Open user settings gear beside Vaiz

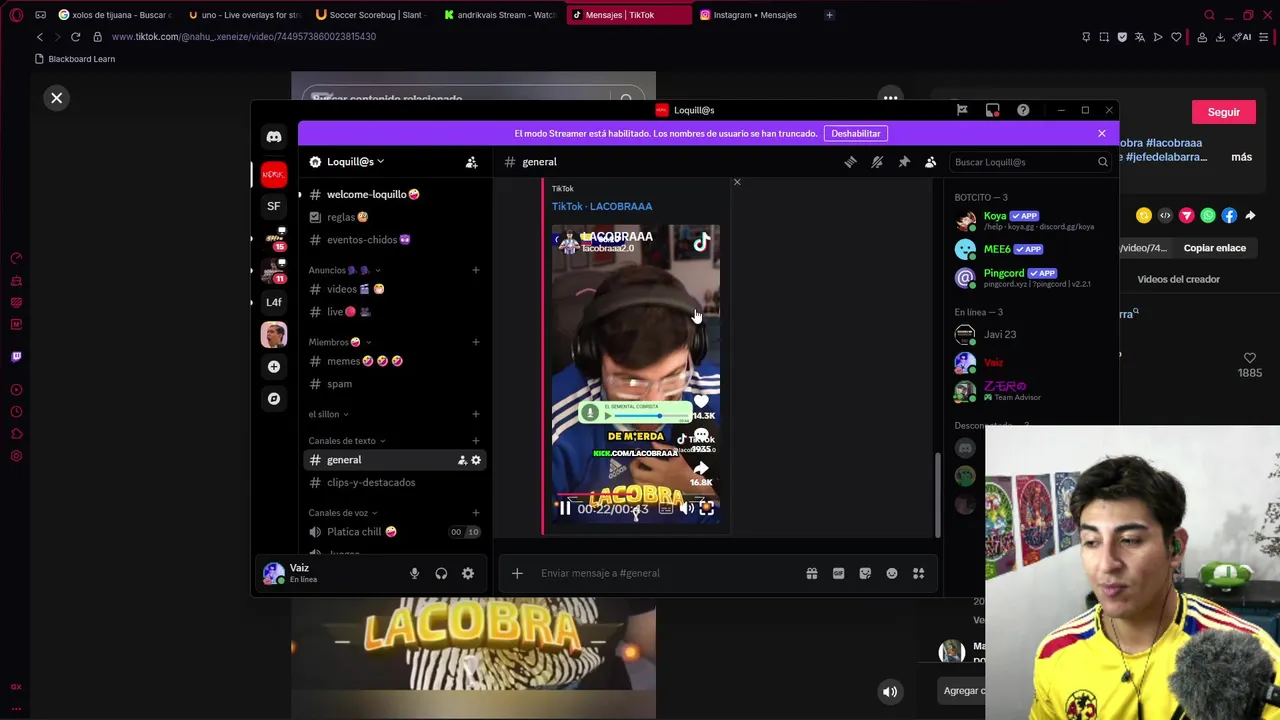point(468,573)
